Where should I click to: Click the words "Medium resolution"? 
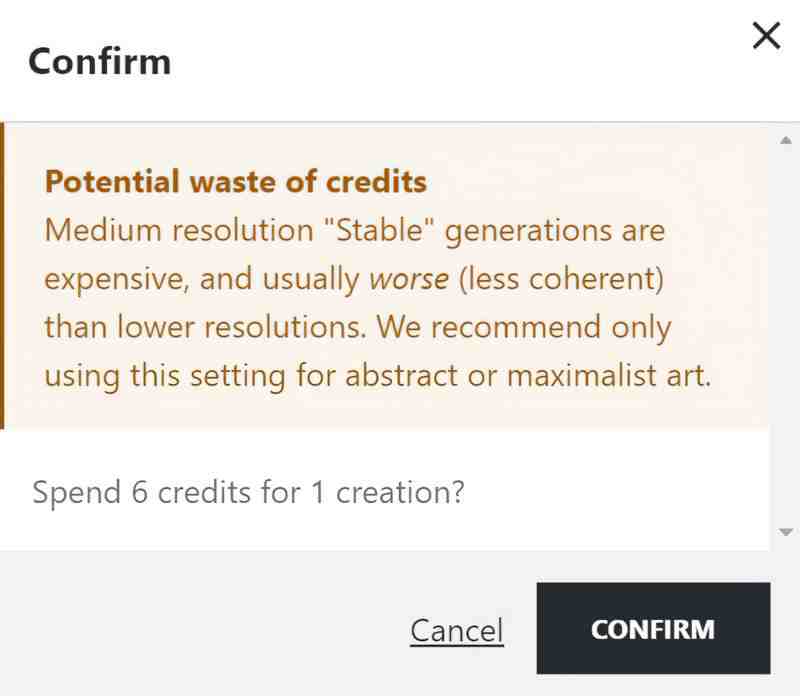pyautogui.click(x=179, y=230)
